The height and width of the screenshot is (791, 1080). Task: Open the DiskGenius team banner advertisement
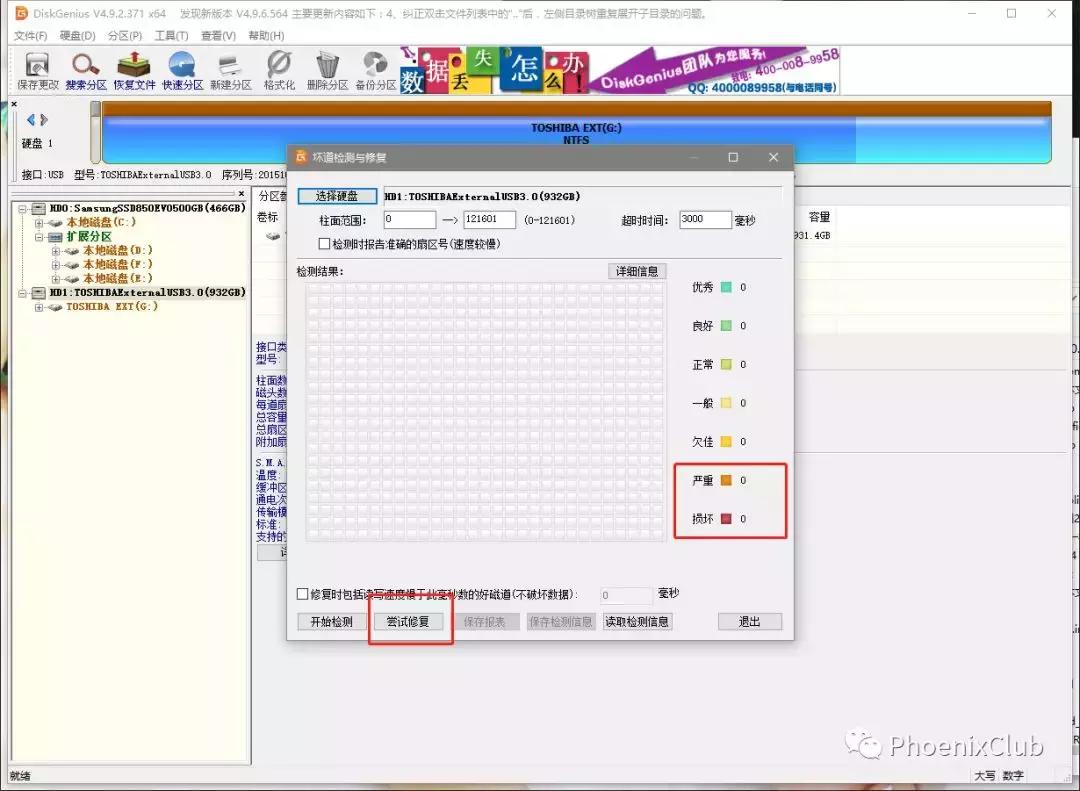point(619,70)
